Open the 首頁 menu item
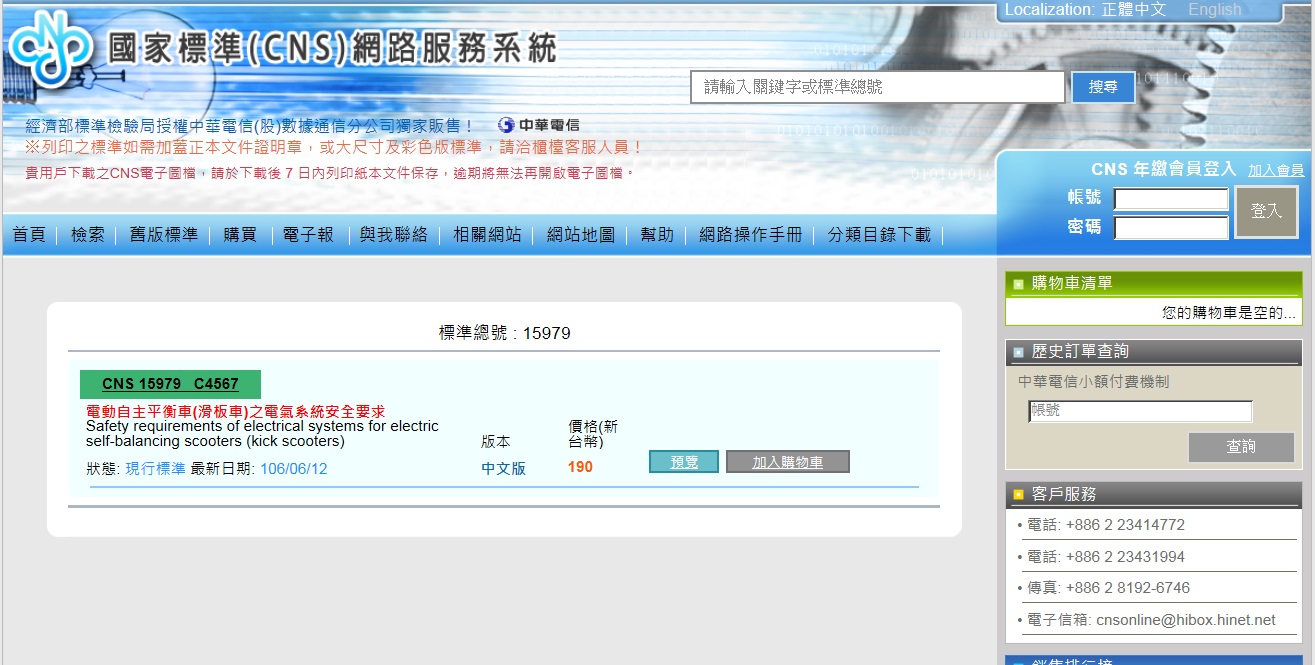Image resolution: width=1315 pixels, height=665 pixels. pos(28,236)
